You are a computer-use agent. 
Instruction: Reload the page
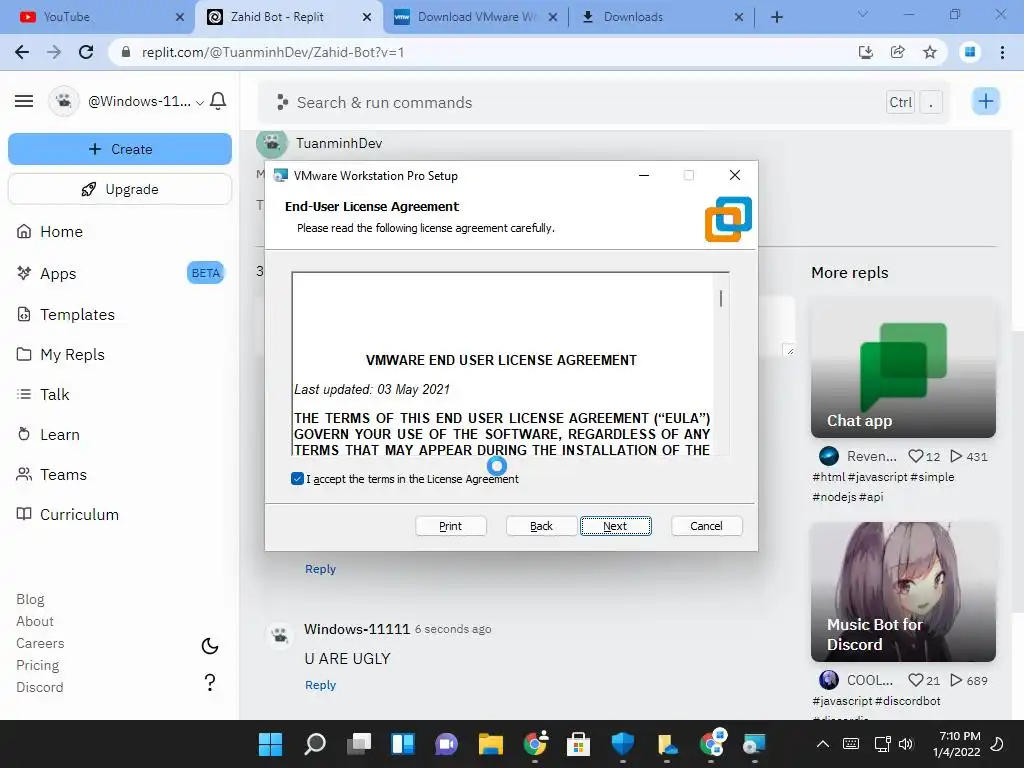click(86, 52)
